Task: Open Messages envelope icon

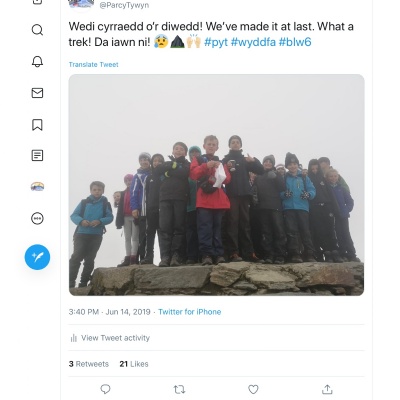Action: tap(37, 93)
